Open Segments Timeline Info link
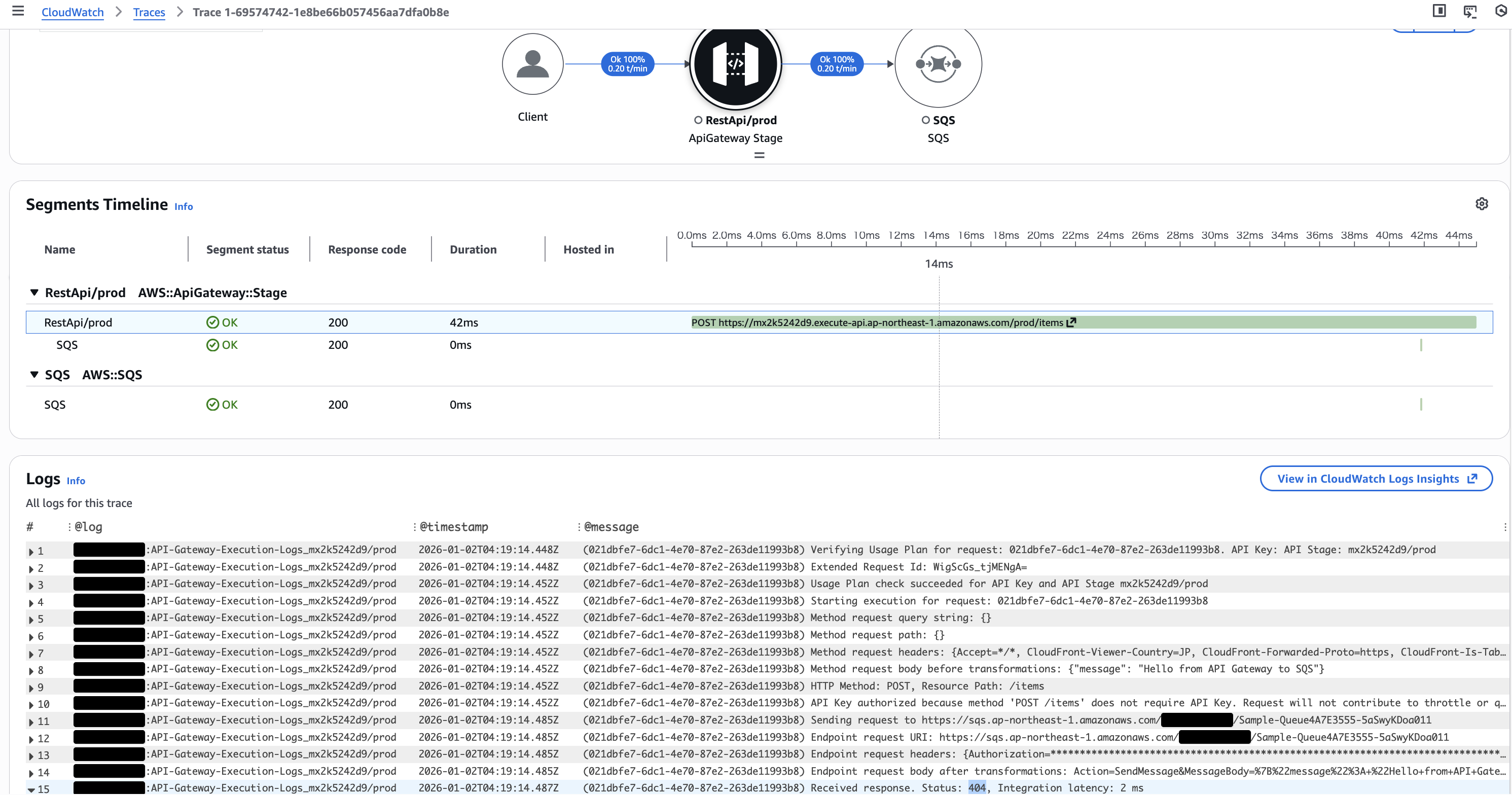The height and width of the screenshot is (795, 1512). tap(183, 206)
